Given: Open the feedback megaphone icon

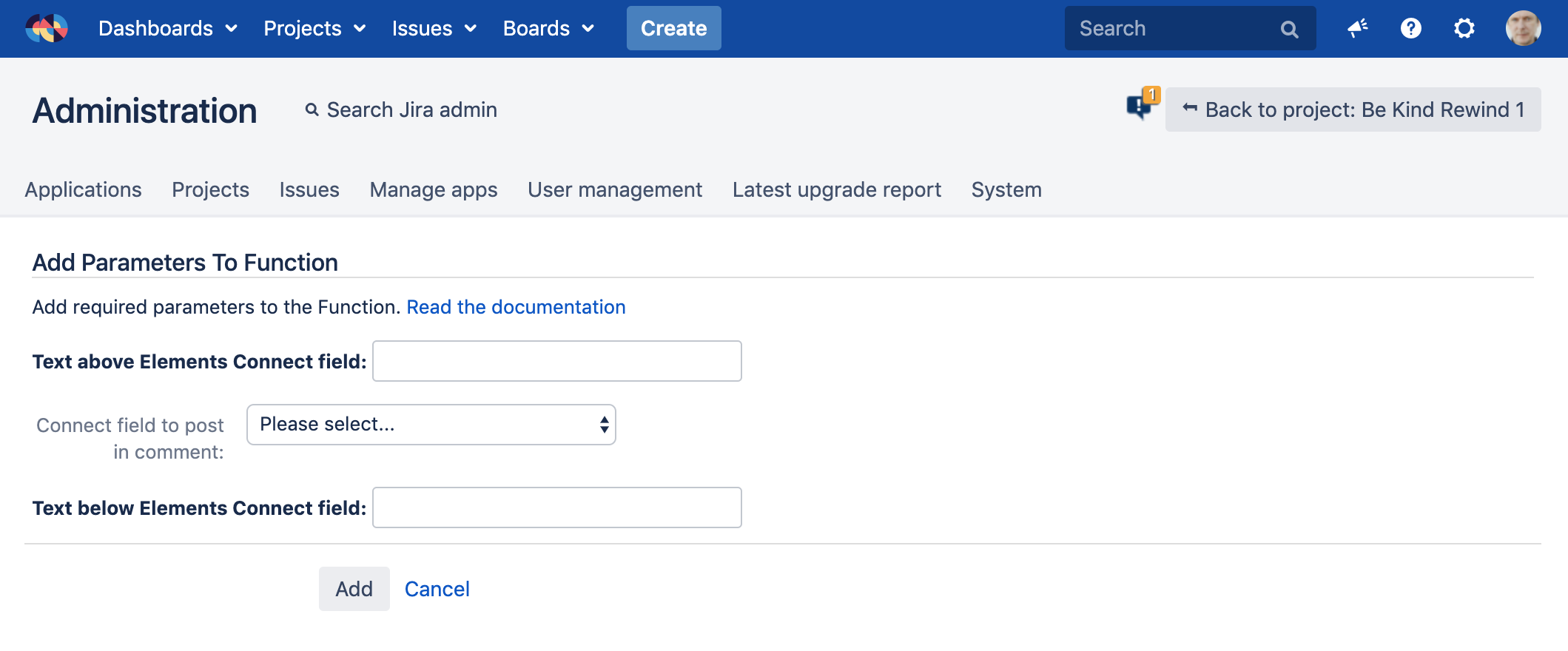Looking at the screenshot, I should (x=1357, y=28).
